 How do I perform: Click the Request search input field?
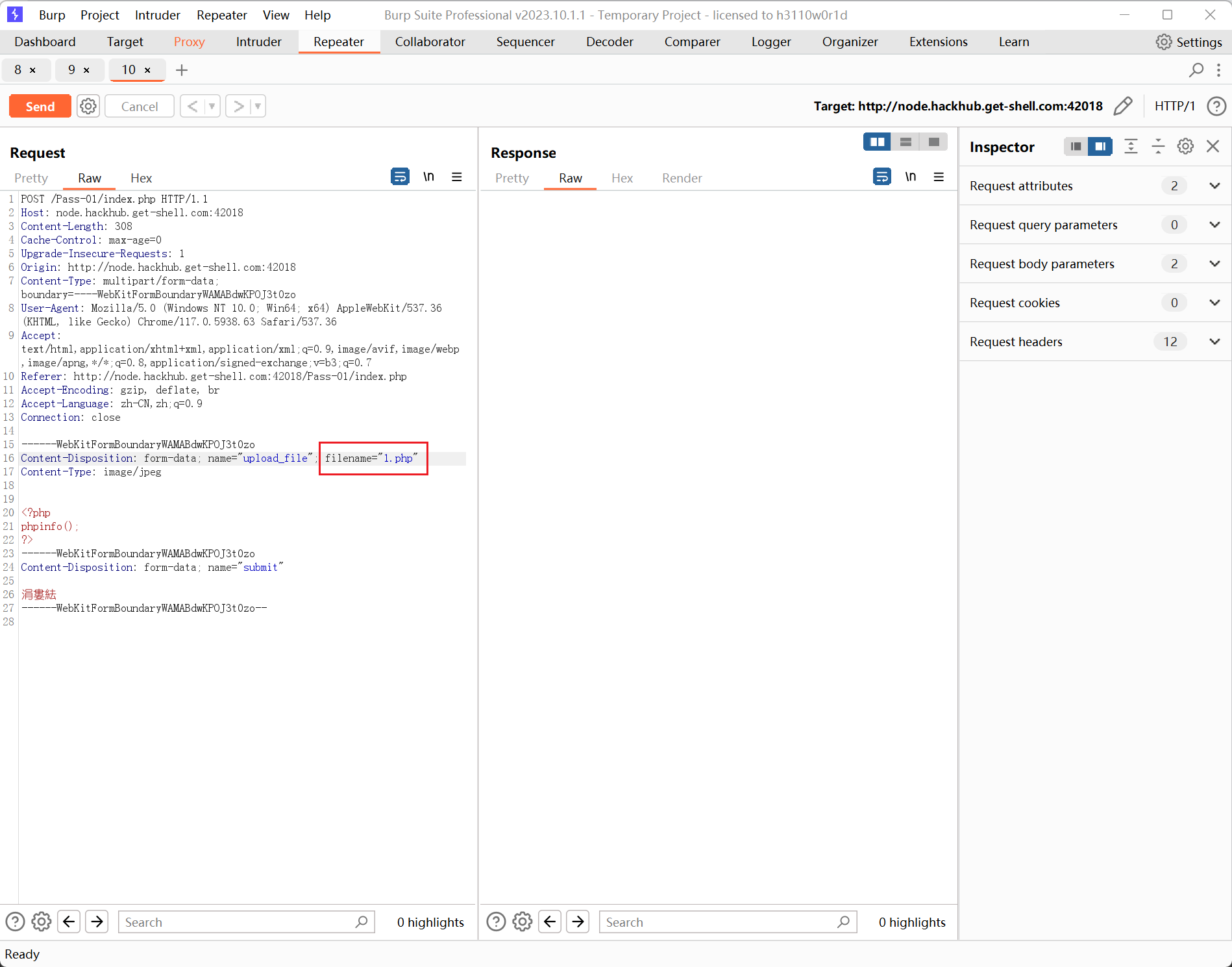point(246,922)
